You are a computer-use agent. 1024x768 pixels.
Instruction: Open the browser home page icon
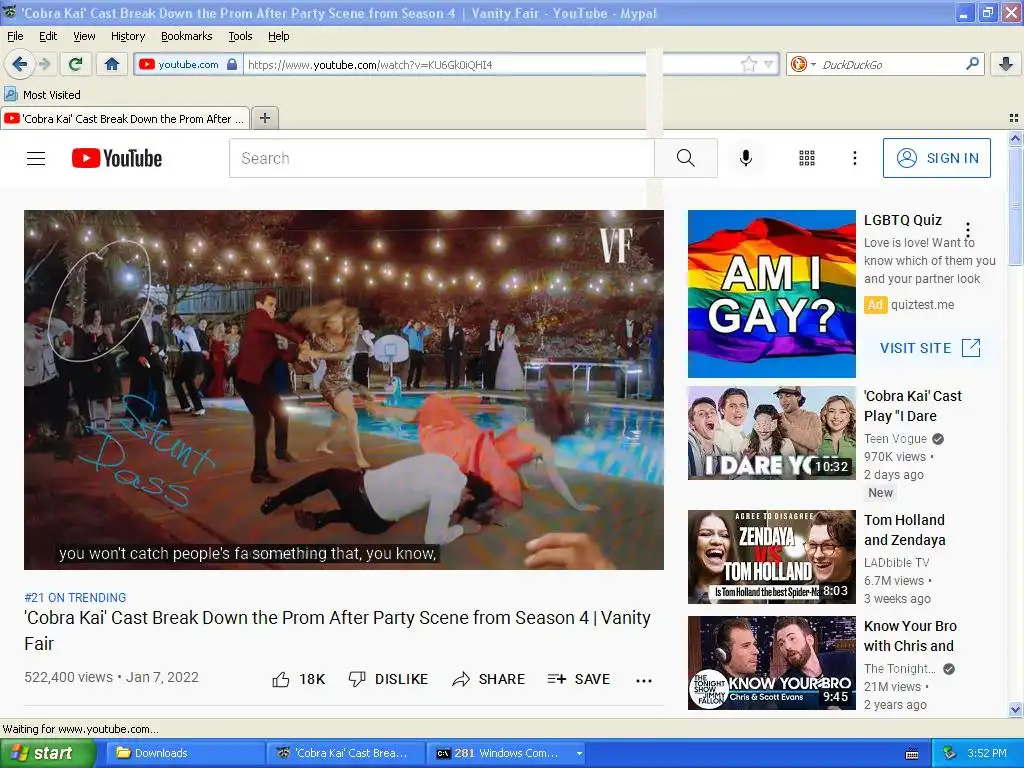112,64
